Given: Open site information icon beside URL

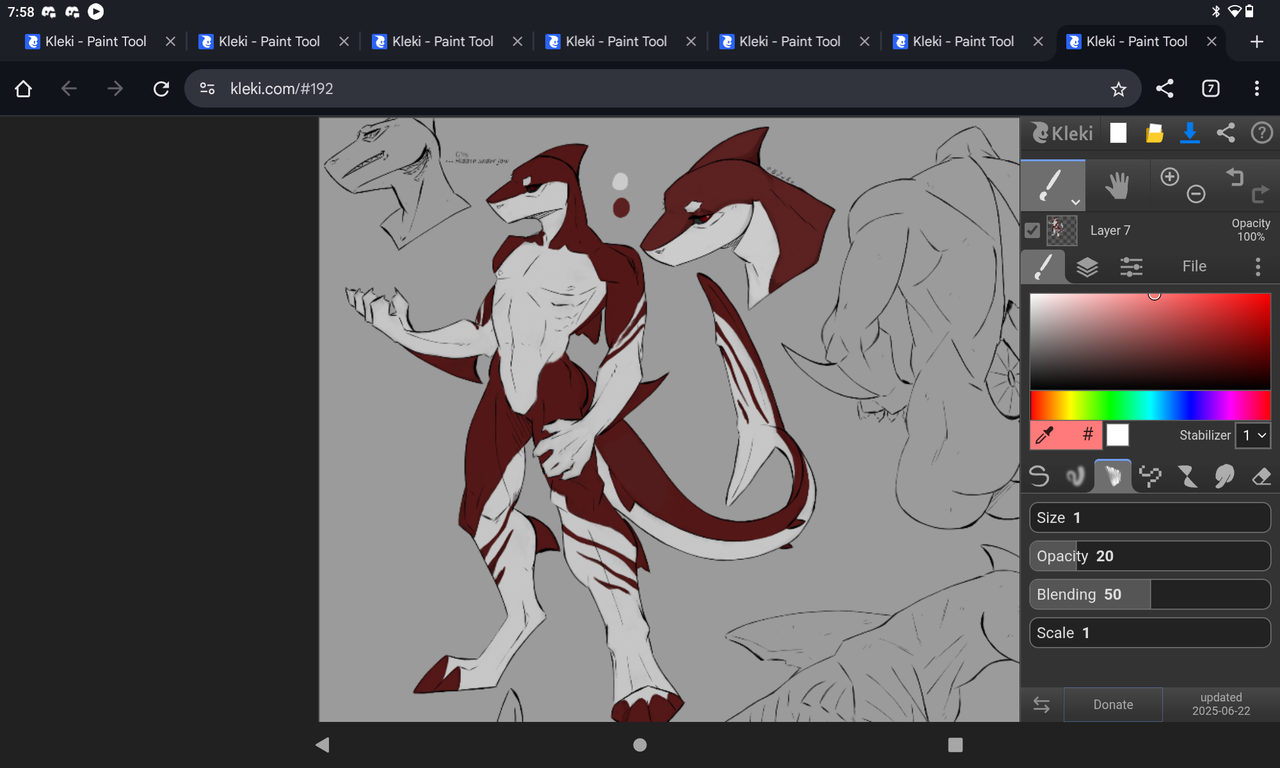Looking at the screenshot, I should [207, 88].
